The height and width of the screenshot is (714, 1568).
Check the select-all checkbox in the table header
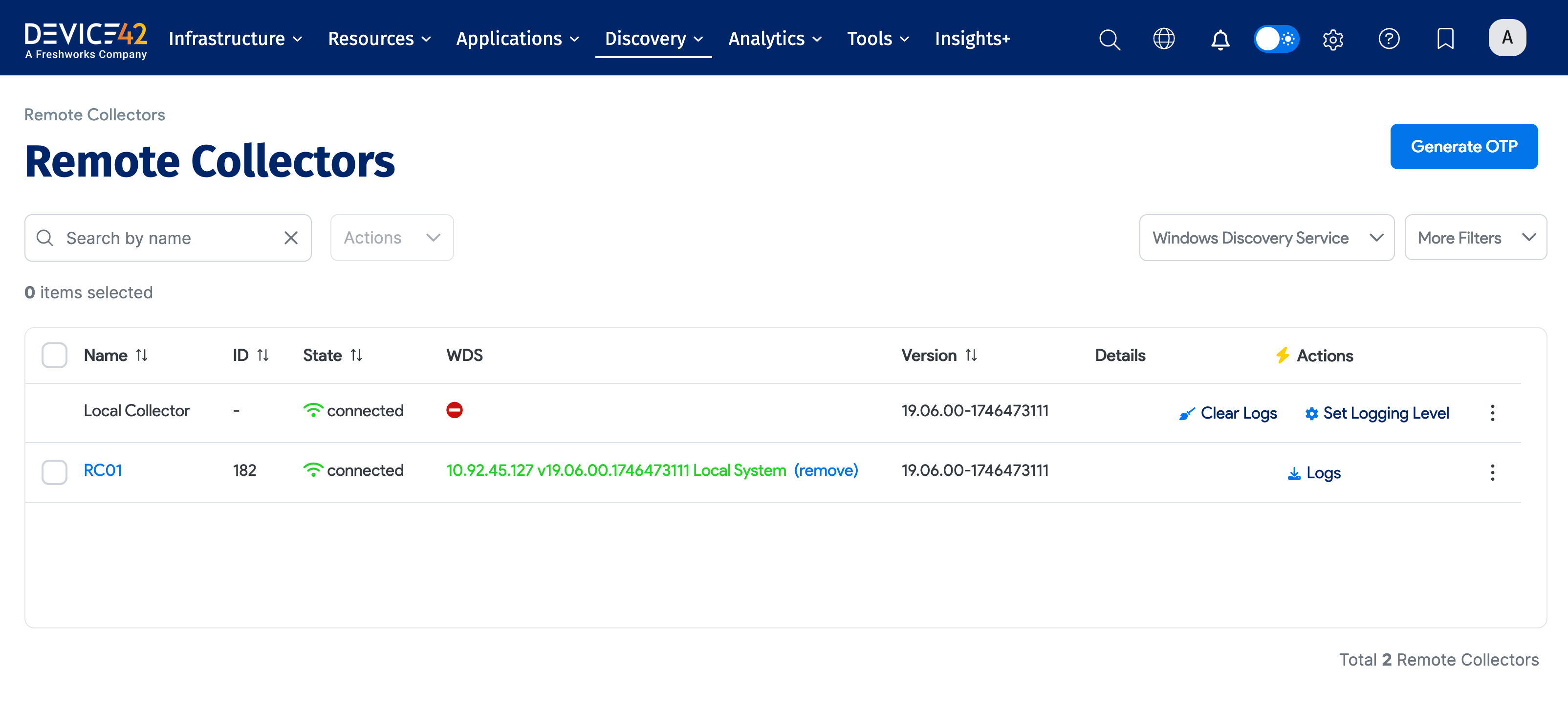tap(54, 355)
